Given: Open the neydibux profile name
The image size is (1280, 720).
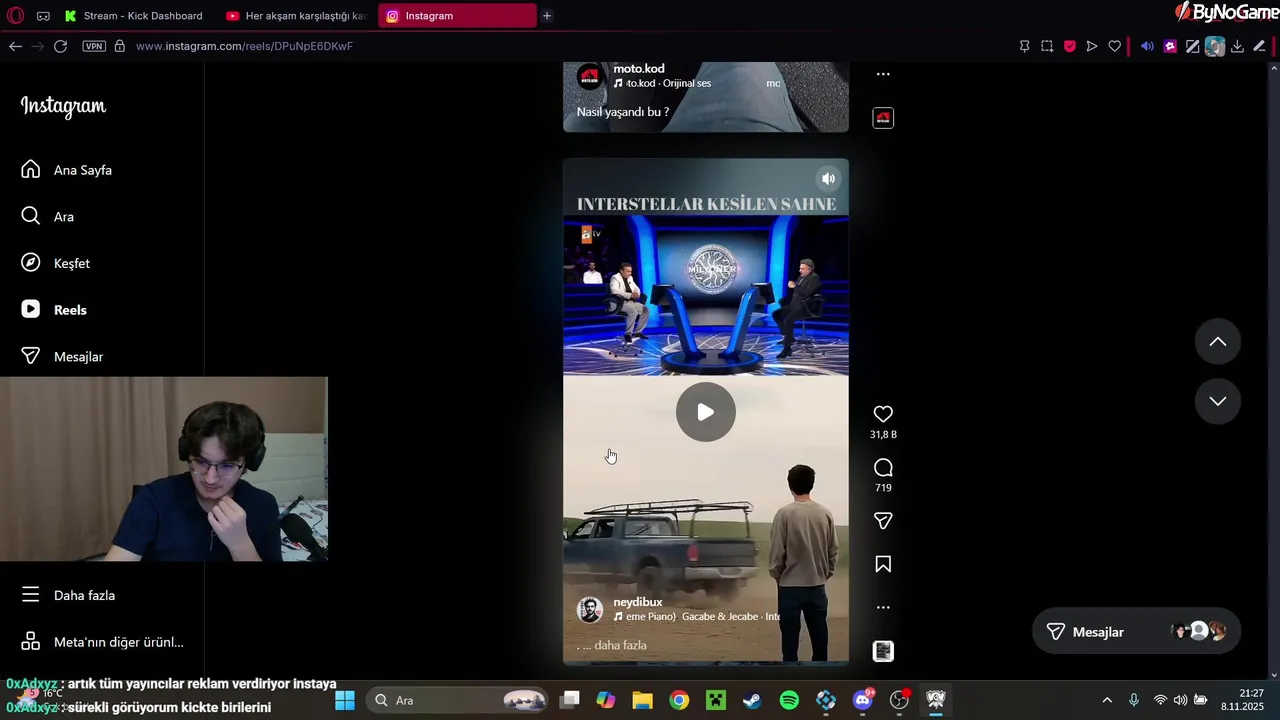Looking at the screenshot, I should tap(638, 602).
